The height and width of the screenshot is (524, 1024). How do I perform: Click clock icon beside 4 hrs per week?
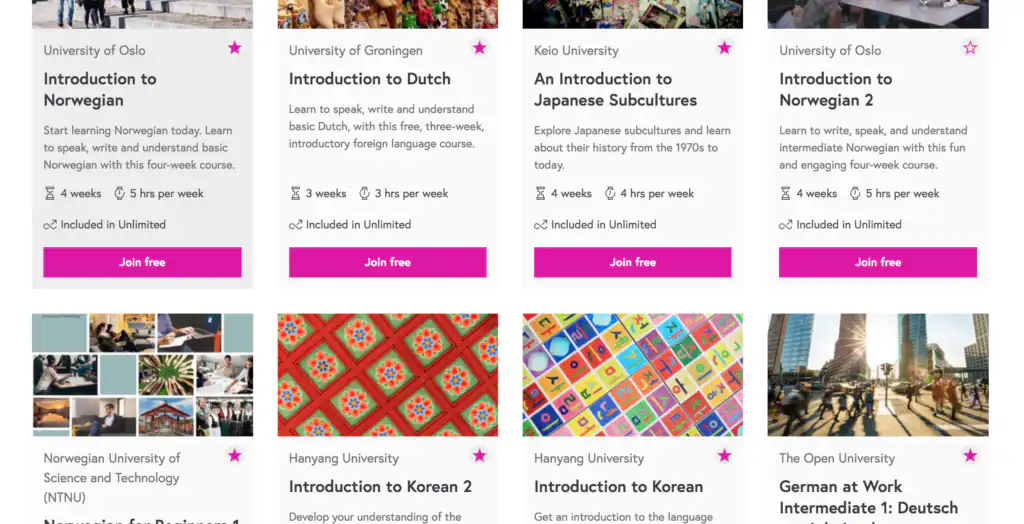coord(610,193)
